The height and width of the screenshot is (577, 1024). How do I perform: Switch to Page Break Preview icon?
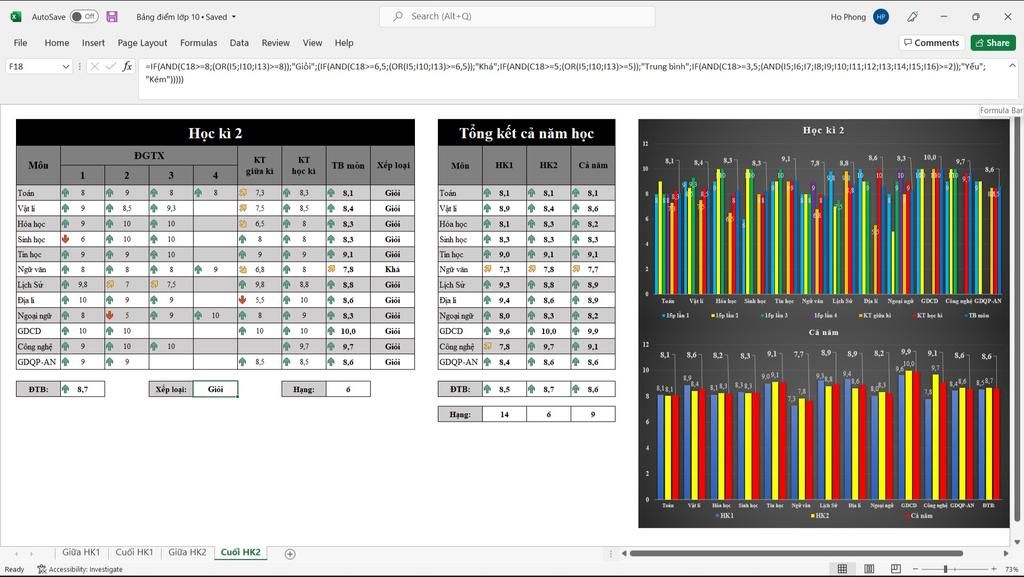(x=895, y=569)
